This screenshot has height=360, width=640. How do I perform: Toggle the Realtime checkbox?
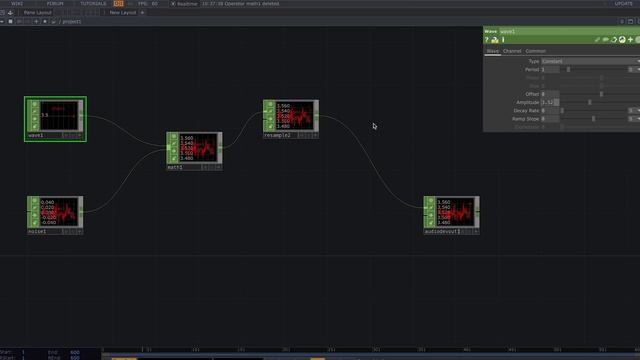coord(173,4)
